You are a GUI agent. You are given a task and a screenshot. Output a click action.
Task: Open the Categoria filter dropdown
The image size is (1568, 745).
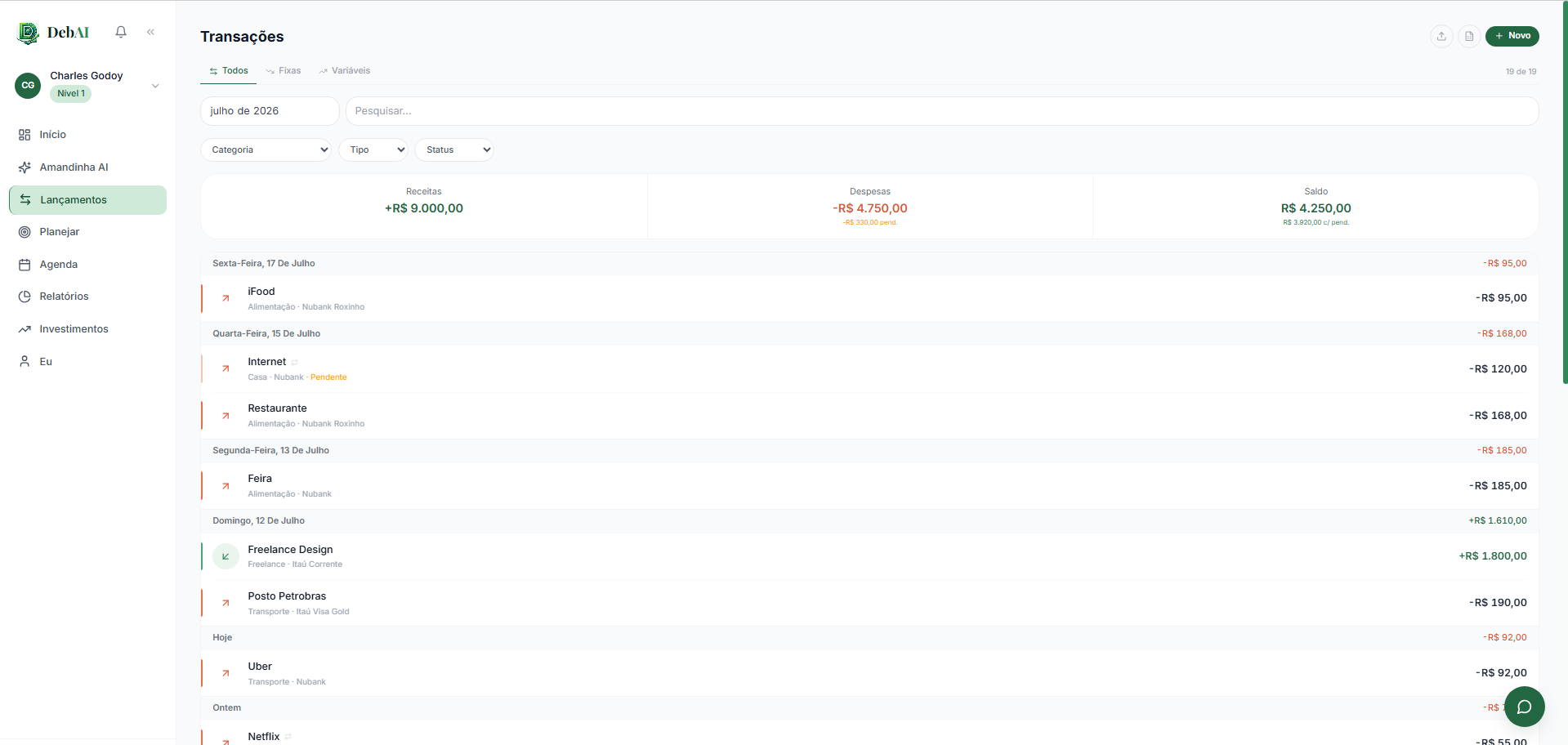pos(266,149)
